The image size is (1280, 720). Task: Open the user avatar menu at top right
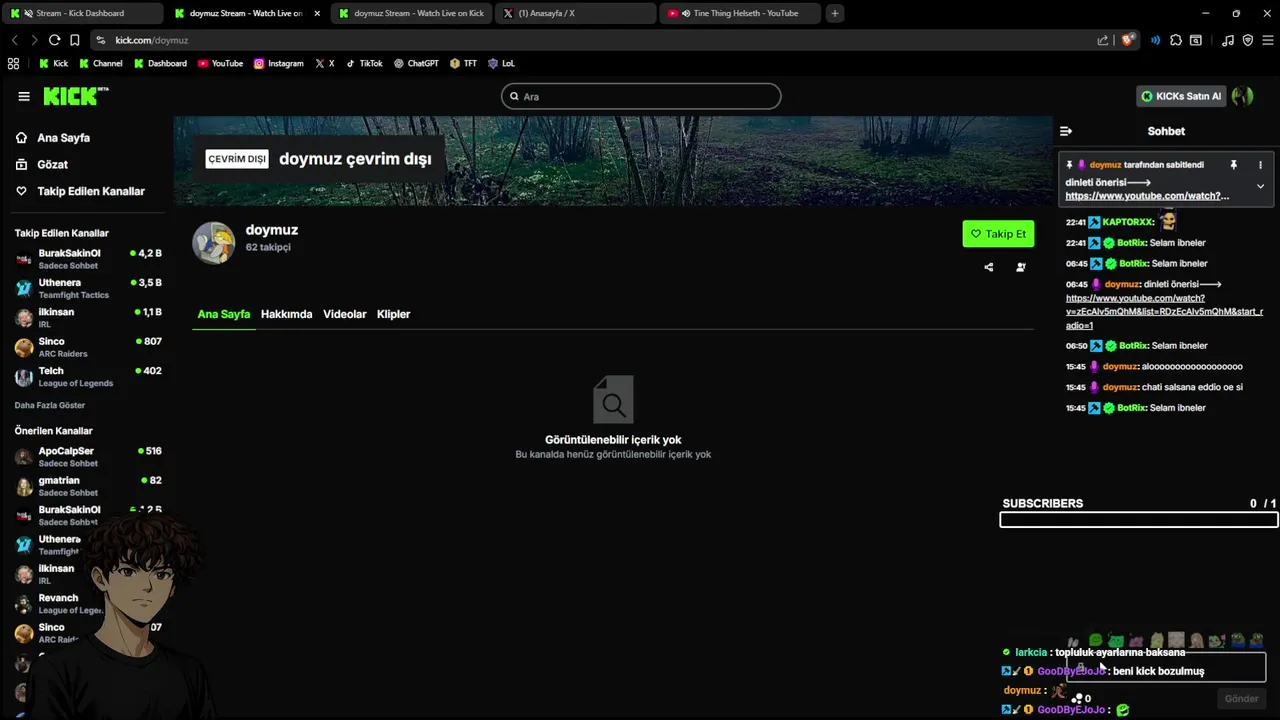click(x=1243, y=96)
